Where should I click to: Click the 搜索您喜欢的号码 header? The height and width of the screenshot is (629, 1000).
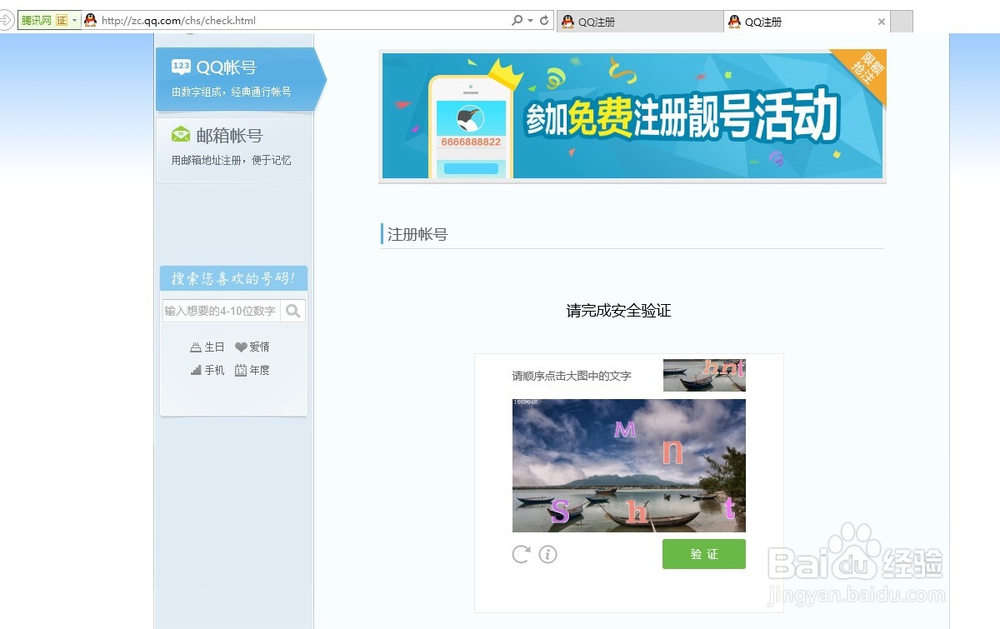(233, 279)
